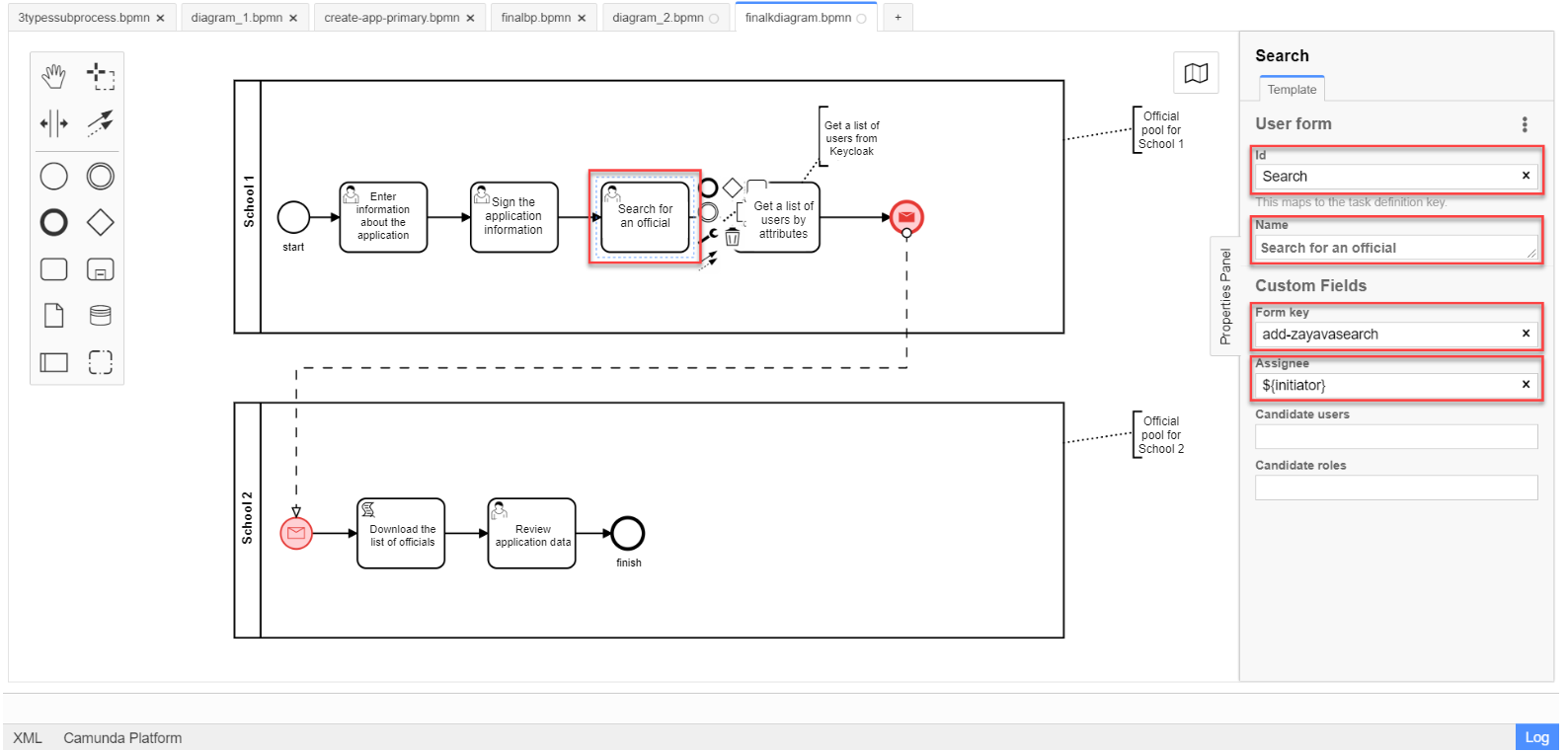
Task: Select 'Get a list of users from Keycloak' annotation
Action: tap(852, 138)
